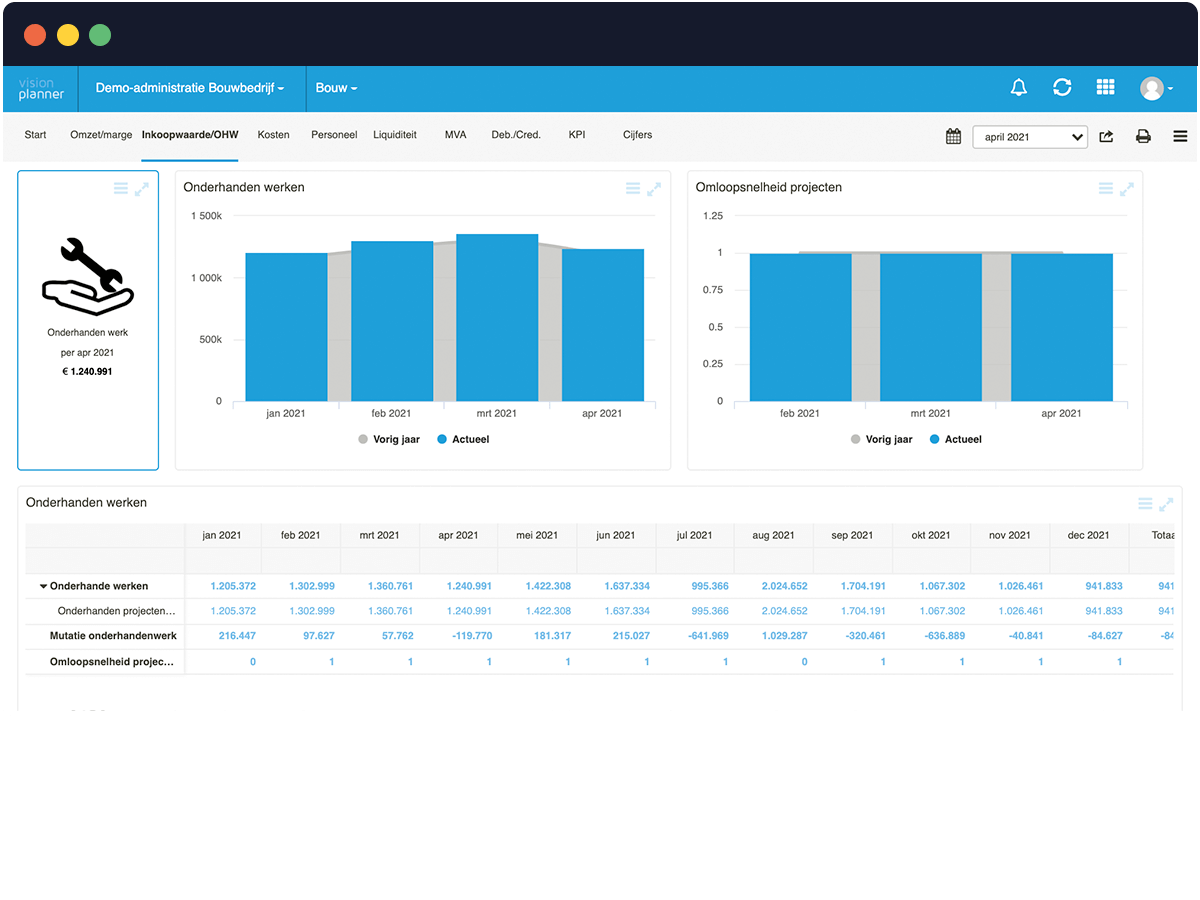Open the notifications bell
Screen dimensions: 1200x900
pyautogui.click(x=1019, y=88)
